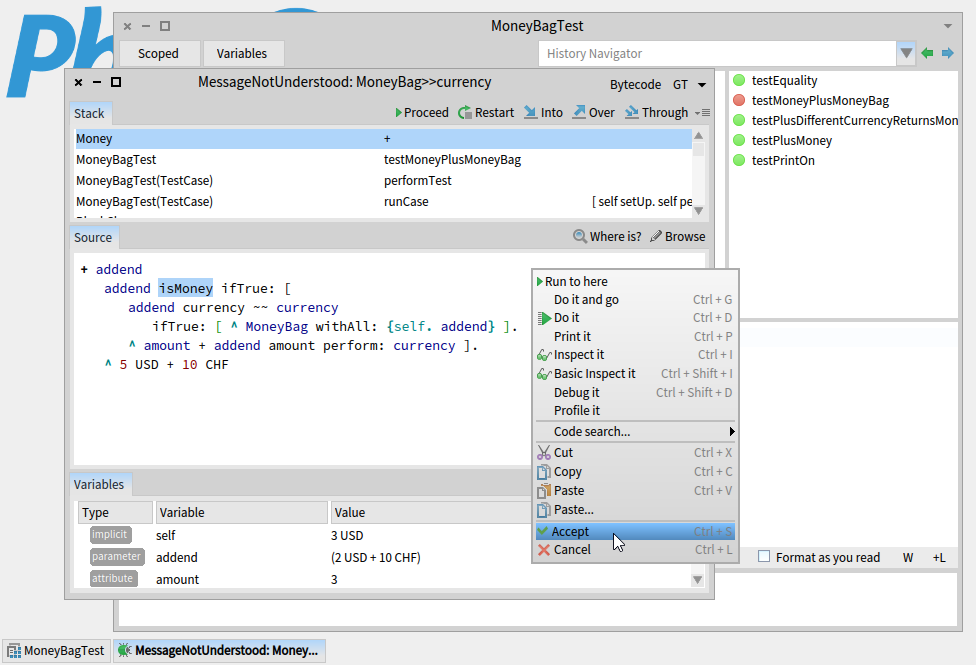This screenshot has height=665, width=976.
Task: Step Through using Through button
Action: pos(657,113)
